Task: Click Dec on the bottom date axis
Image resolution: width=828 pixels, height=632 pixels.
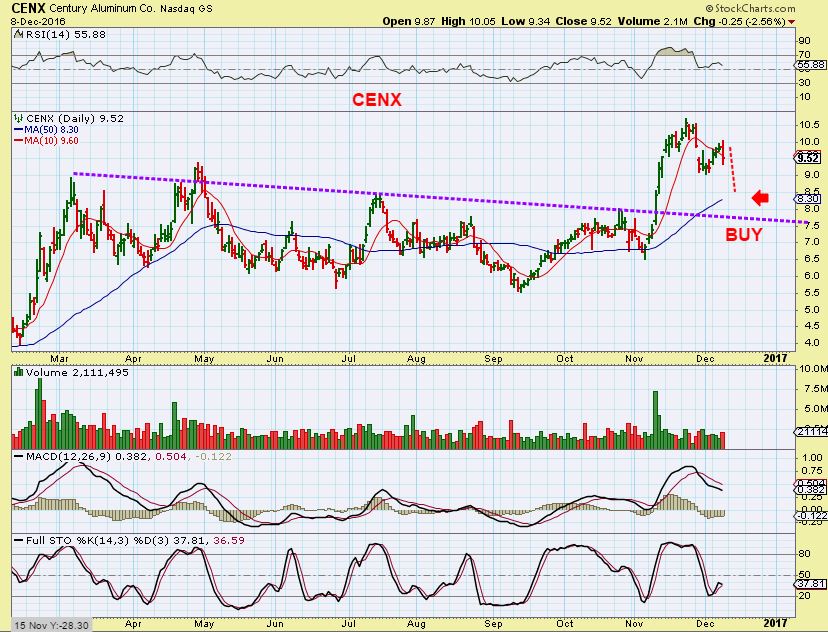Action: point(705,624)
